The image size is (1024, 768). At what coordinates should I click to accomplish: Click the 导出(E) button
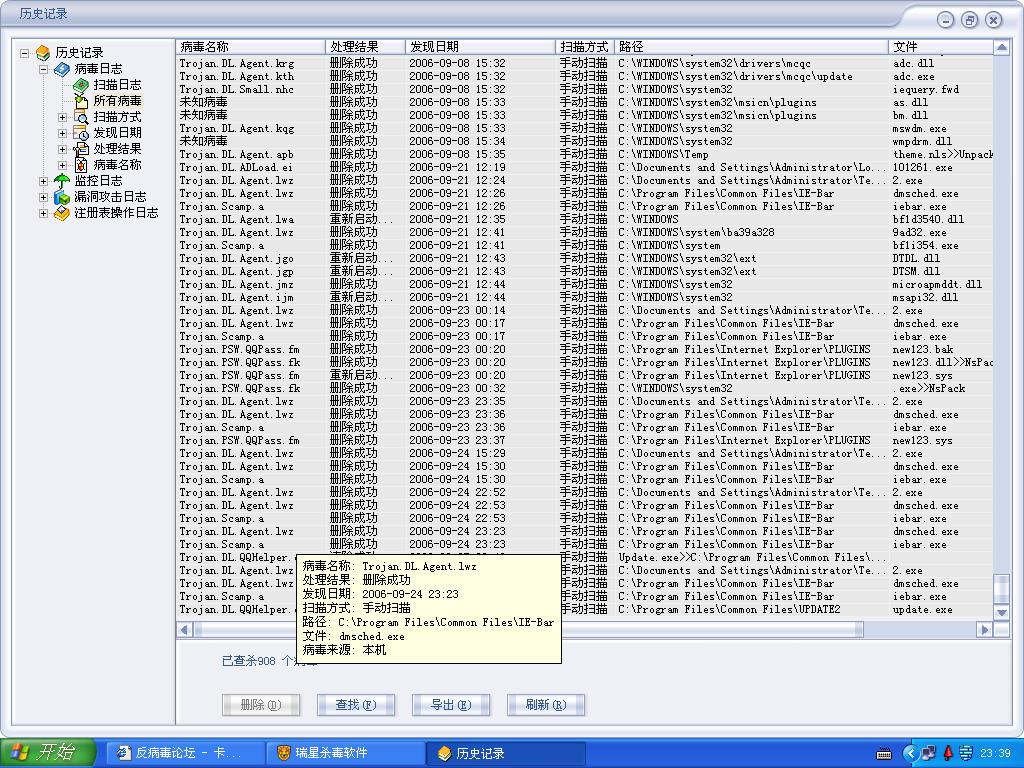[x=451, y=705]
